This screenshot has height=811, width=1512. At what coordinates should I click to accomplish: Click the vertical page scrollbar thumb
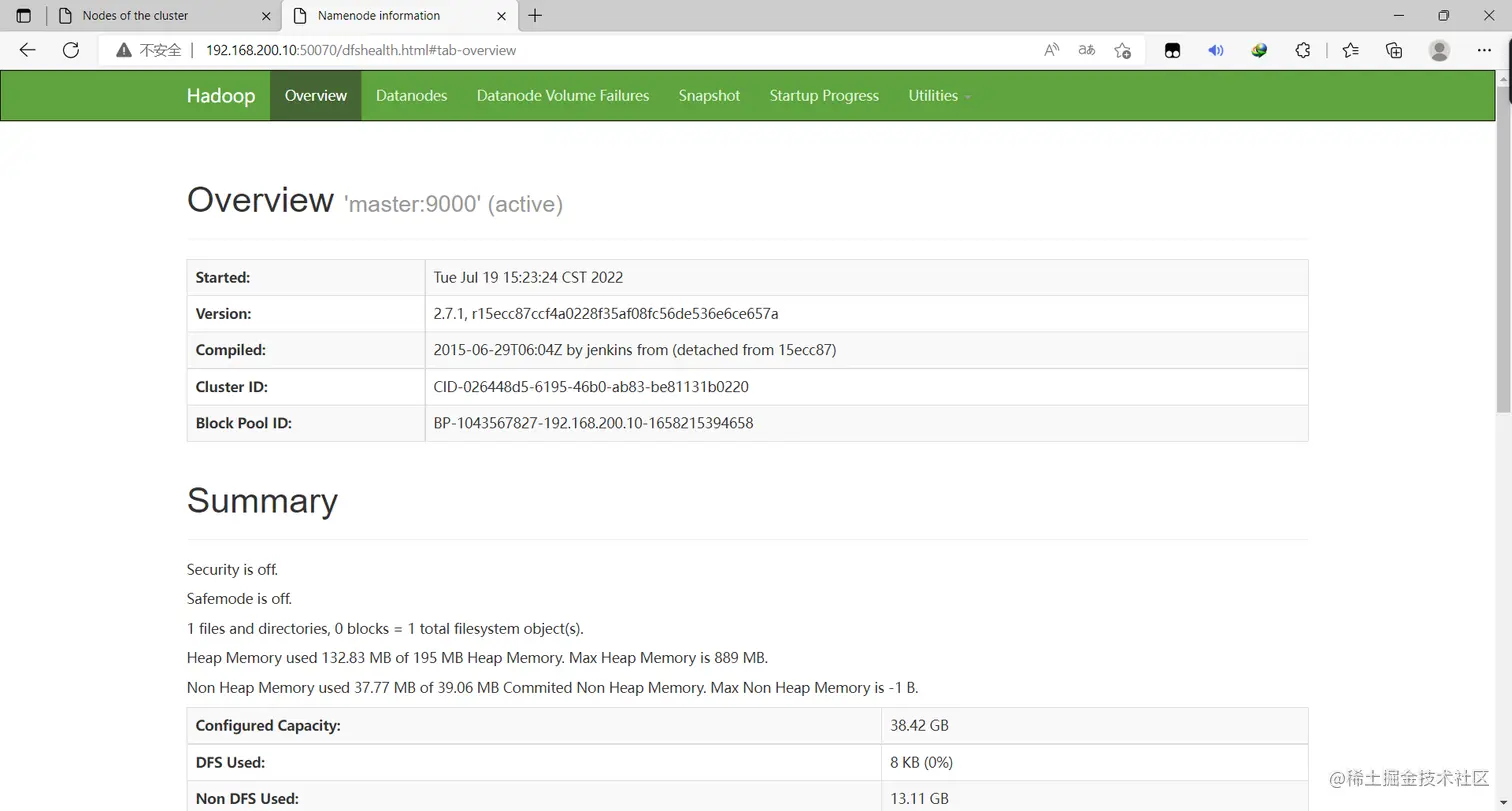click(1503, 250)
